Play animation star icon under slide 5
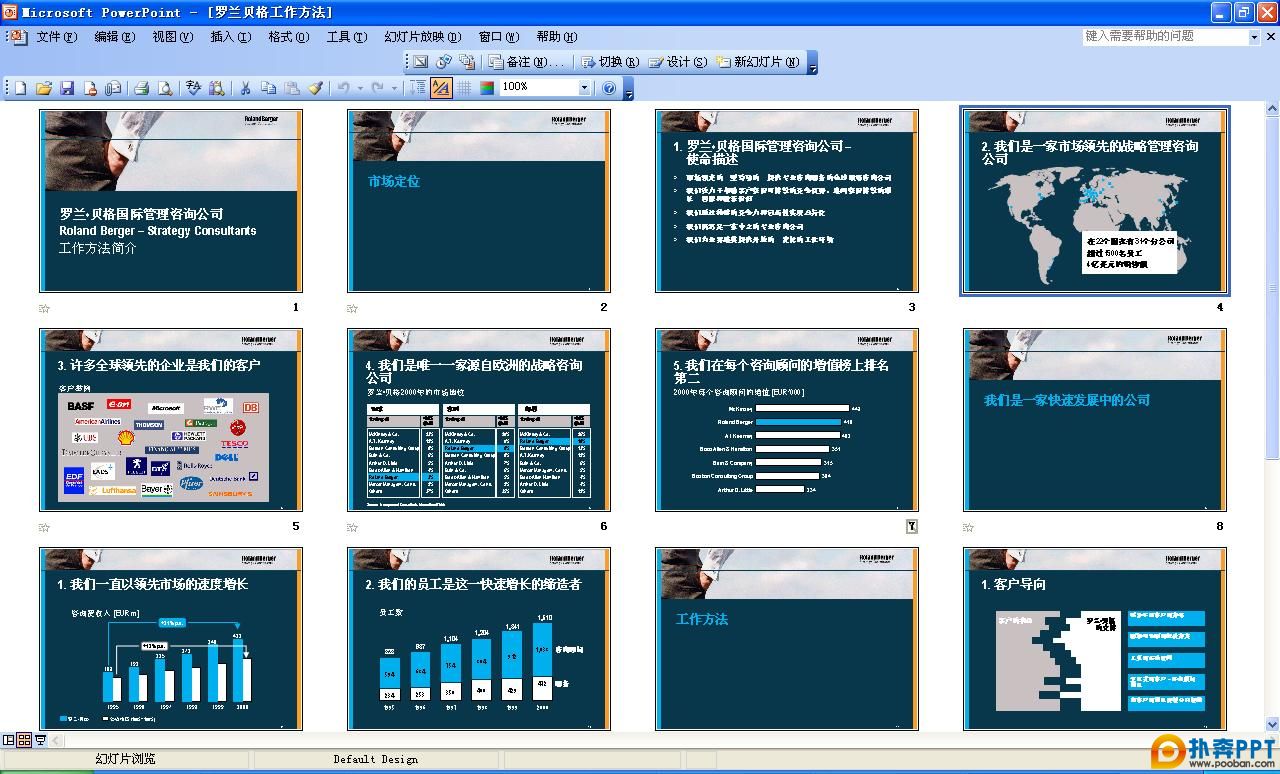Image resolution: width=1280 pixels, height=774 pixels. 44,527
